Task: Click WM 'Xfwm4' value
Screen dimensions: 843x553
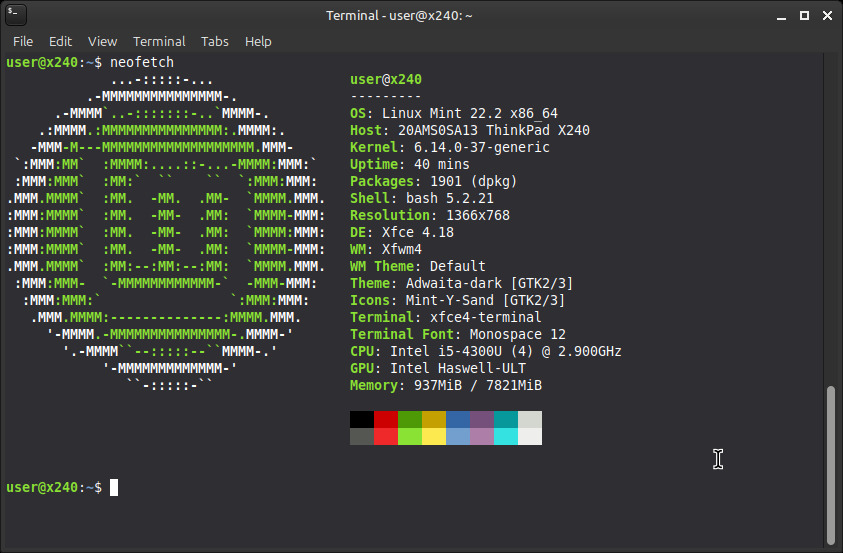Action: click(x=402, y=249)
